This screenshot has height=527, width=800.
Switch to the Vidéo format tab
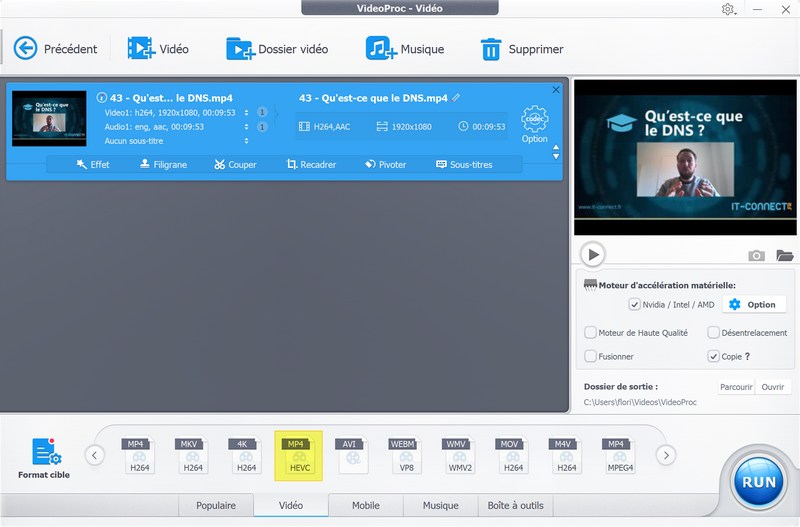pos(291,505)
